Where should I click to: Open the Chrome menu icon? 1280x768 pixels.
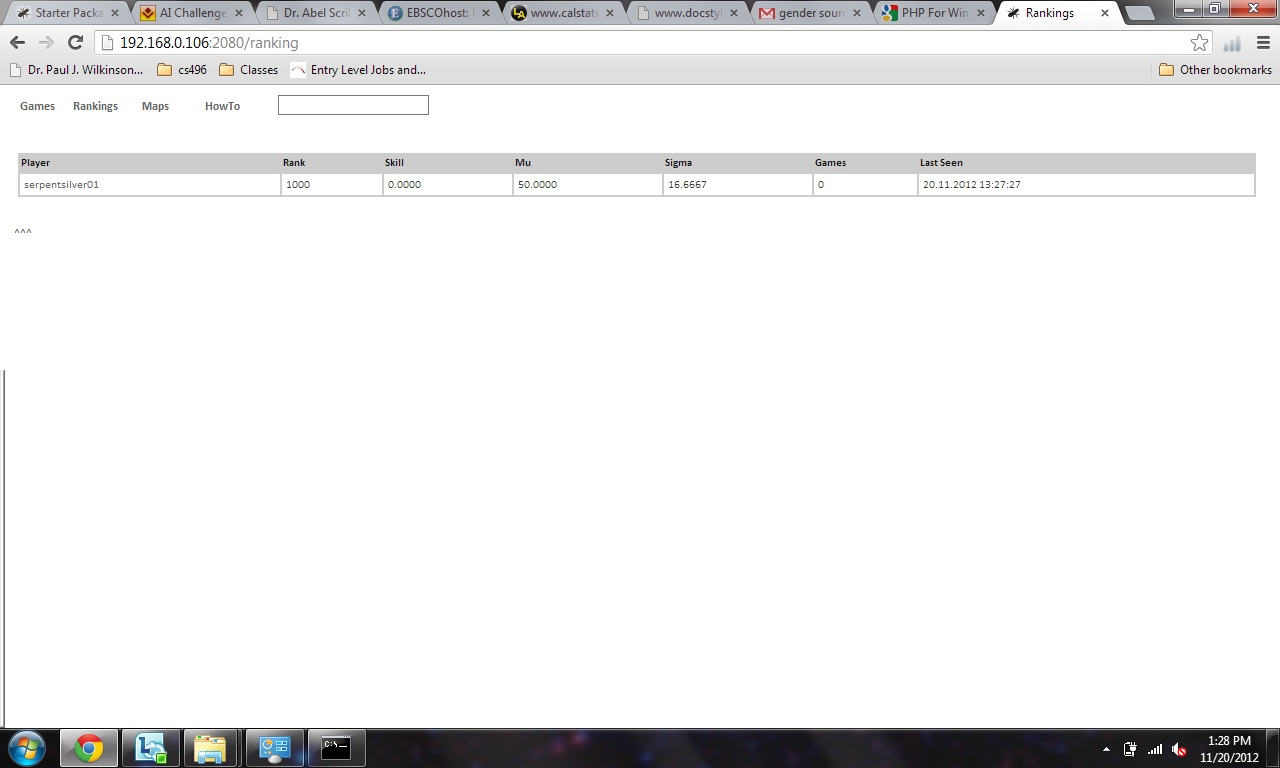(1263, 43)
